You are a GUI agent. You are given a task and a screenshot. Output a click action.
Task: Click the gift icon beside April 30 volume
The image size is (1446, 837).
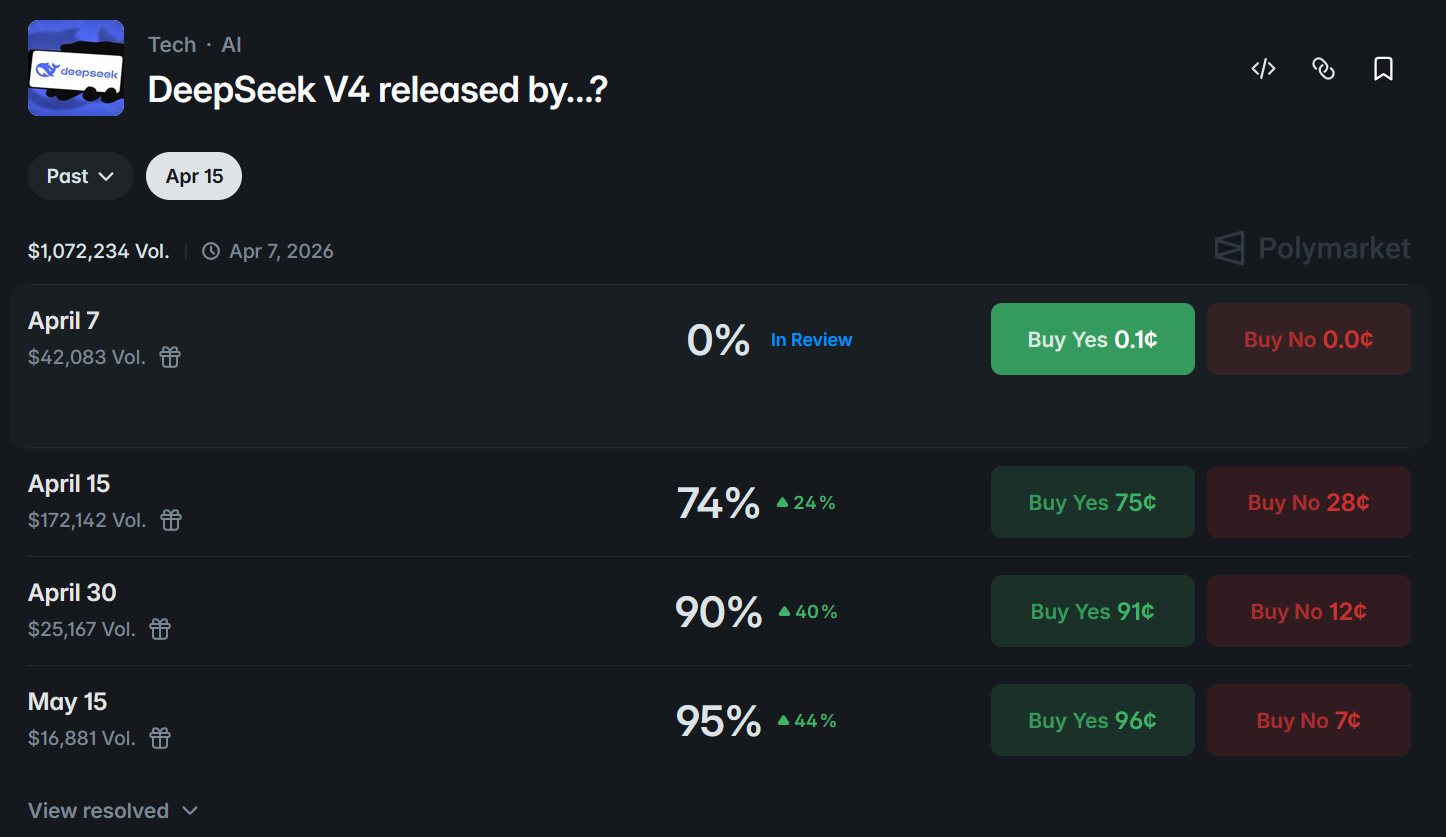(x=160, y=629)
